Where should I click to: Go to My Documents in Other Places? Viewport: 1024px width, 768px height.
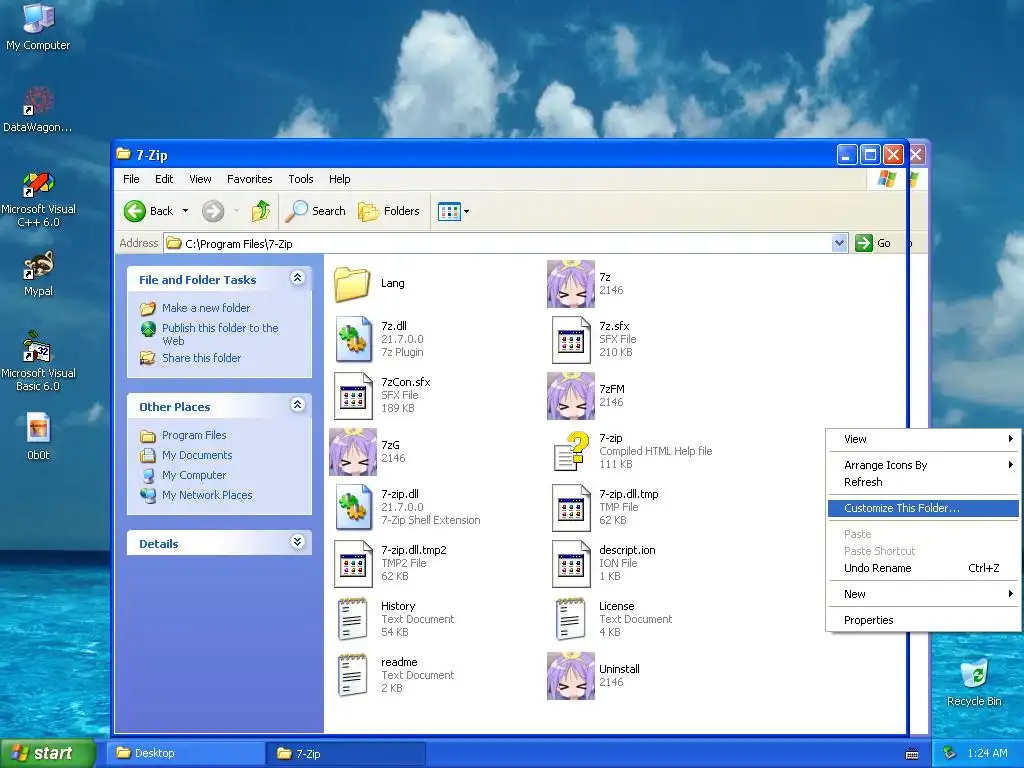[197, 455]
